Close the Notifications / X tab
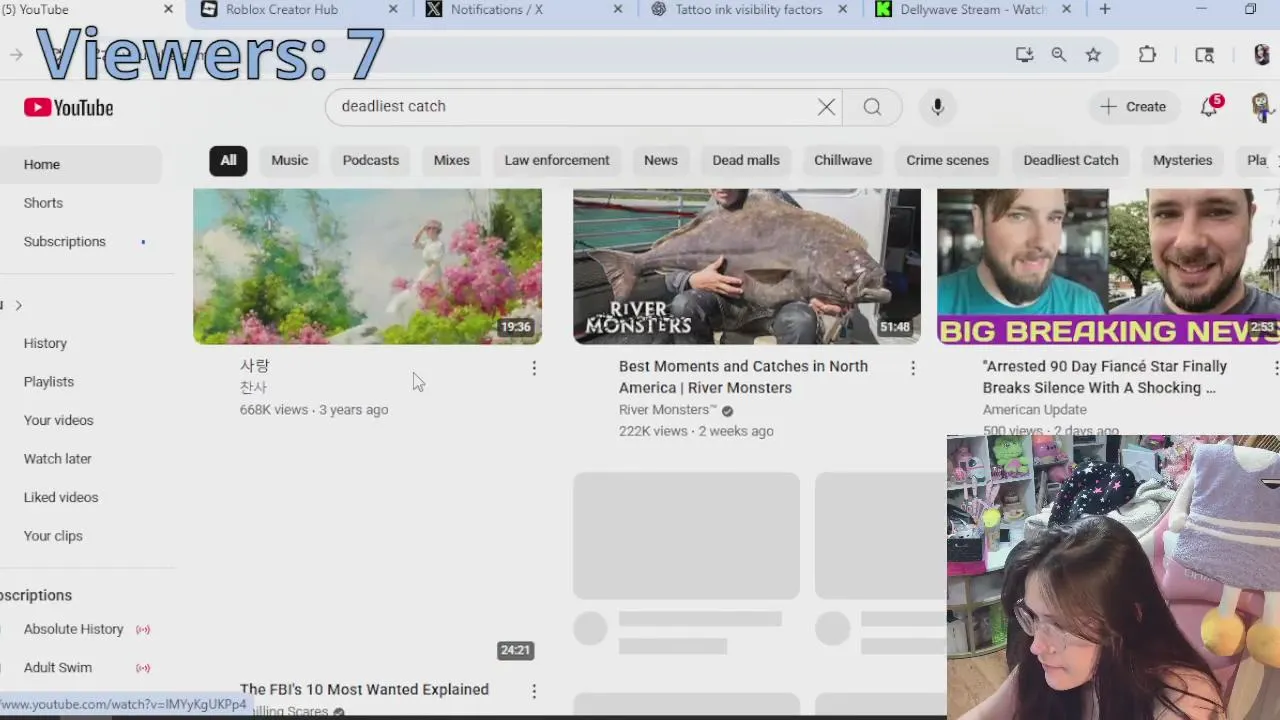This screenshot has width=1280, height=720. pos(617,9)
